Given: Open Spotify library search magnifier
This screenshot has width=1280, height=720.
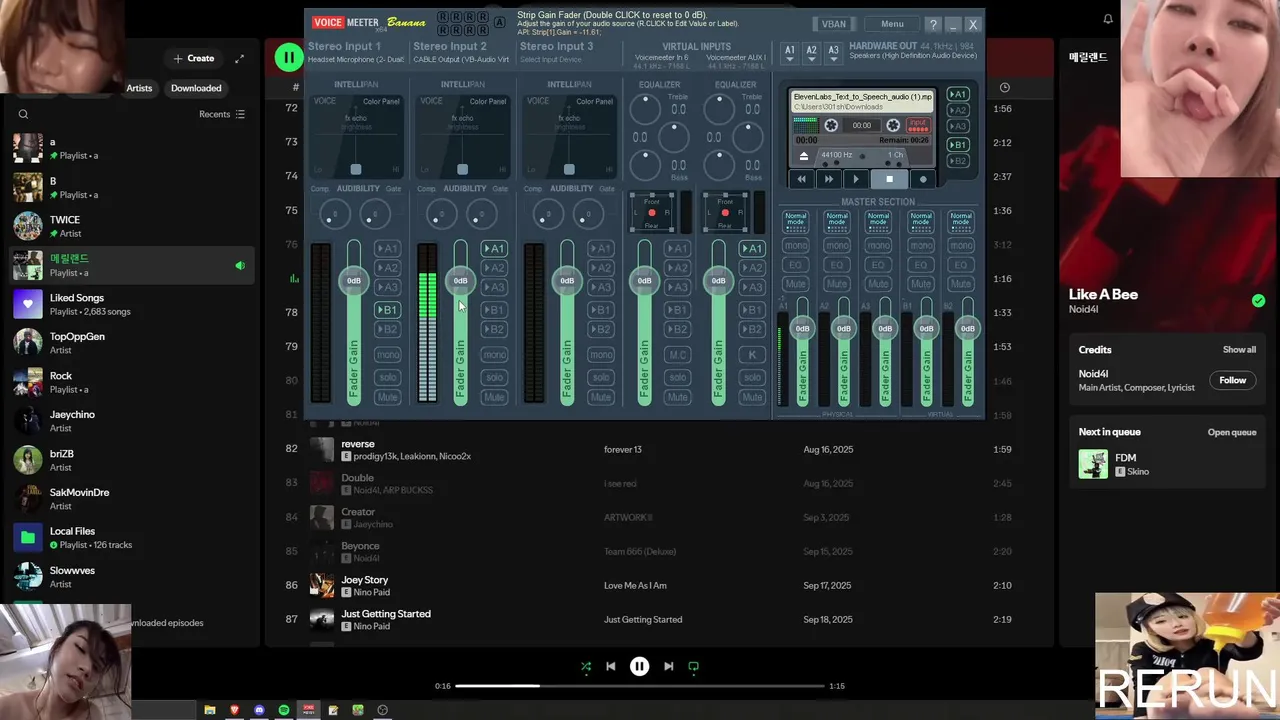Looking at the screenshot, I should click(23, 114).
